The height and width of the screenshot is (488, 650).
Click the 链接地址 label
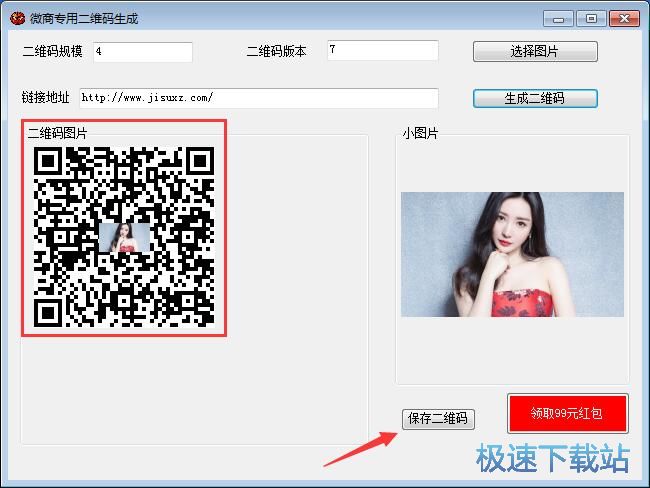[x=45, y=98]
